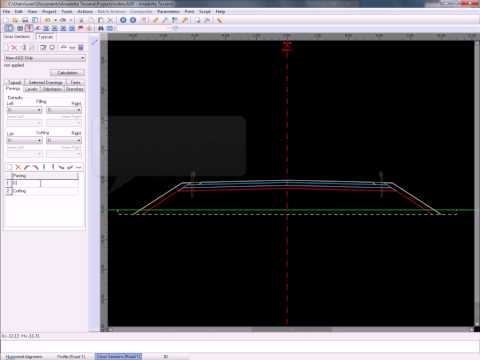
Task: Click the binoculars find icon
Action: coord(101,28)
